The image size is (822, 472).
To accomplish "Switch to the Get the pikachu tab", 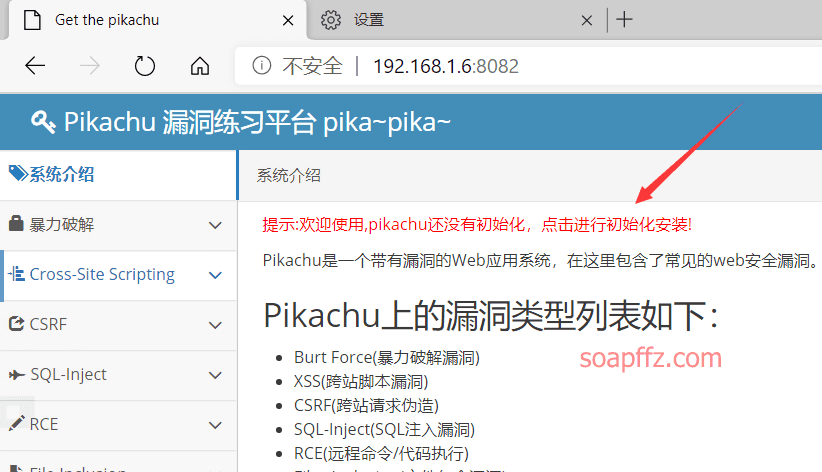I will pyautogui.click(x=157, y=20).
